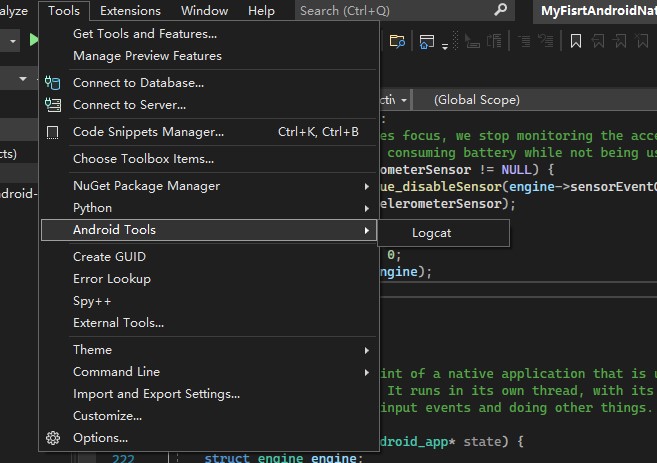Choose Connect to Server menu entry
The image size is (657, 463).
click(209, 105)
